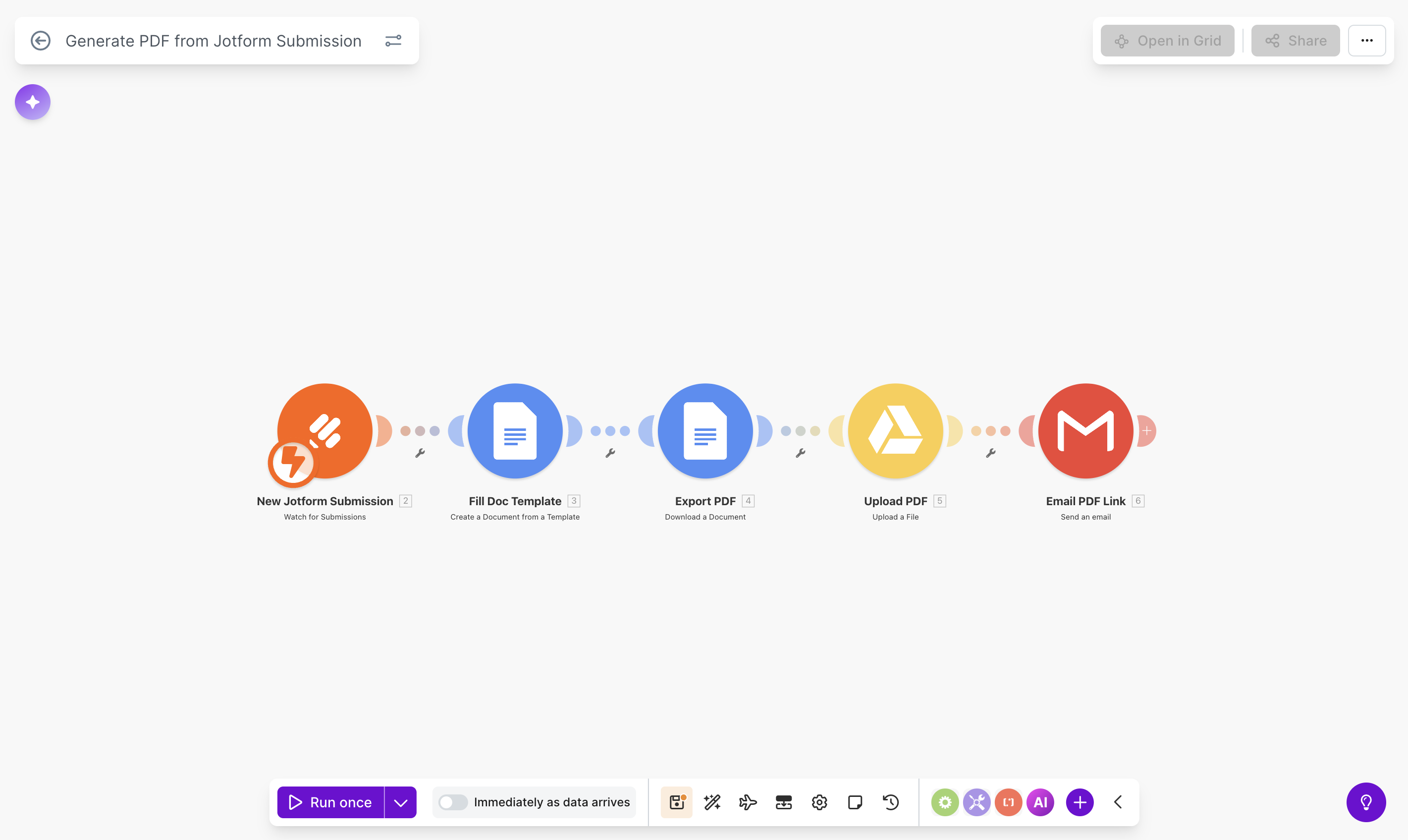Click the Export PDF label
Screen dimensions: 1408x840
tap(705, 501)
